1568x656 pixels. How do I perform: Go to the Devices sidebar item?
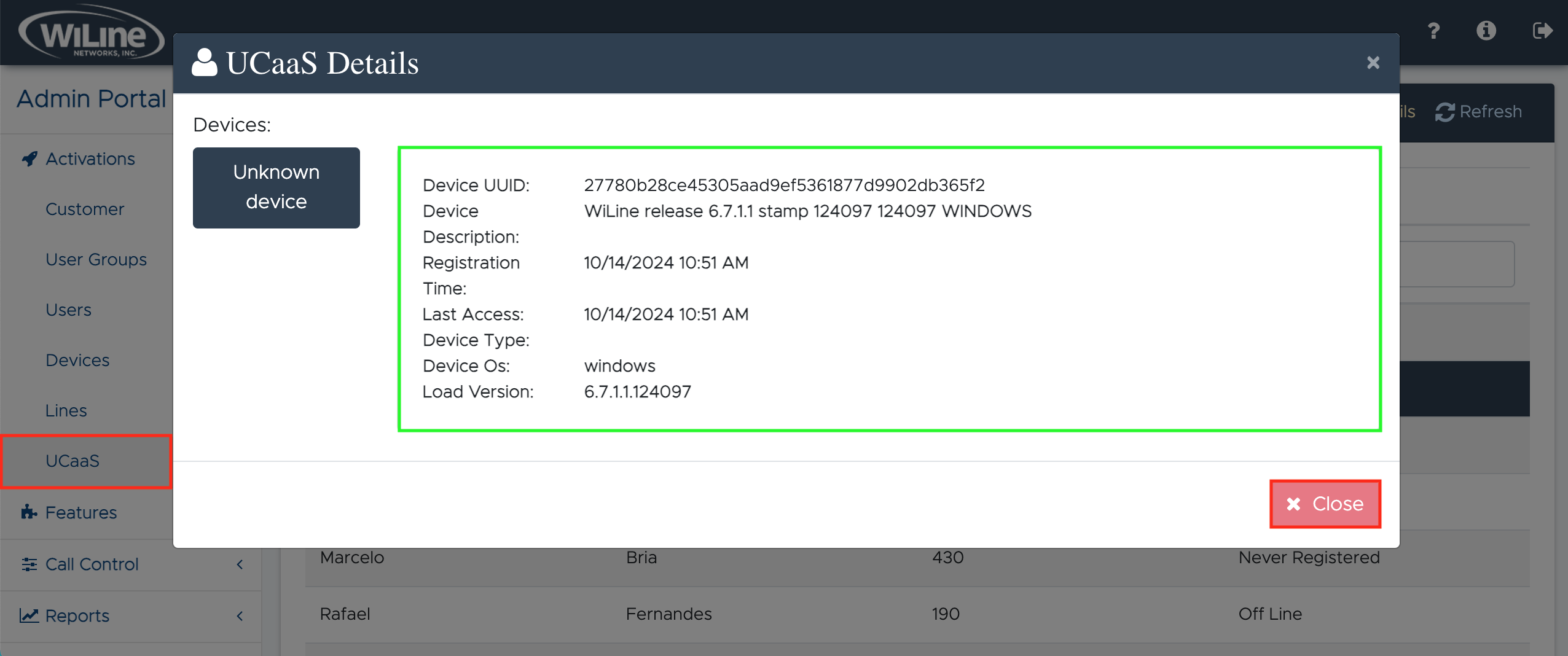click(77, 360)
